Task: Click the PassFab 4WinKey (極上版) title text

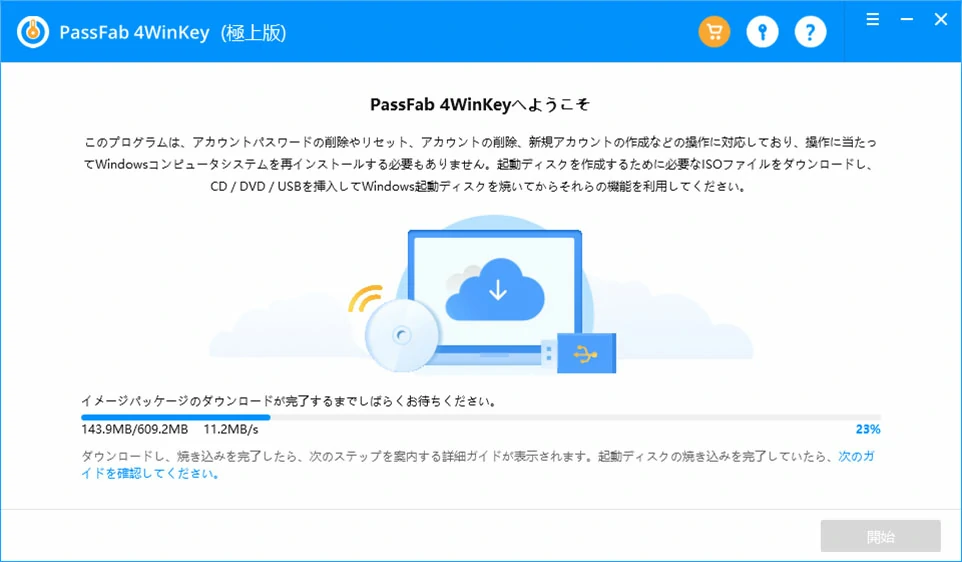Action: pyautogui.click(x=173, y=33)
